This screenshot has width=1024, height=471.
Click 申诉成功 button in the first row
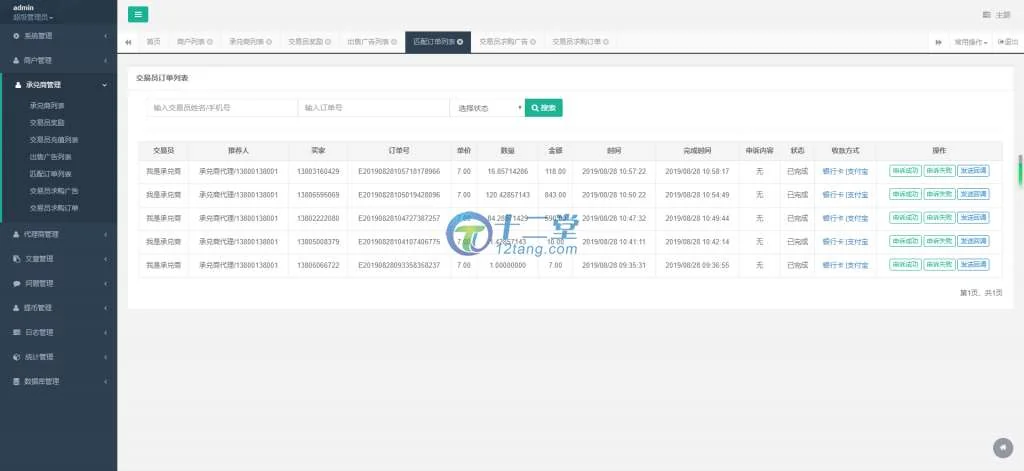point(904,171)
